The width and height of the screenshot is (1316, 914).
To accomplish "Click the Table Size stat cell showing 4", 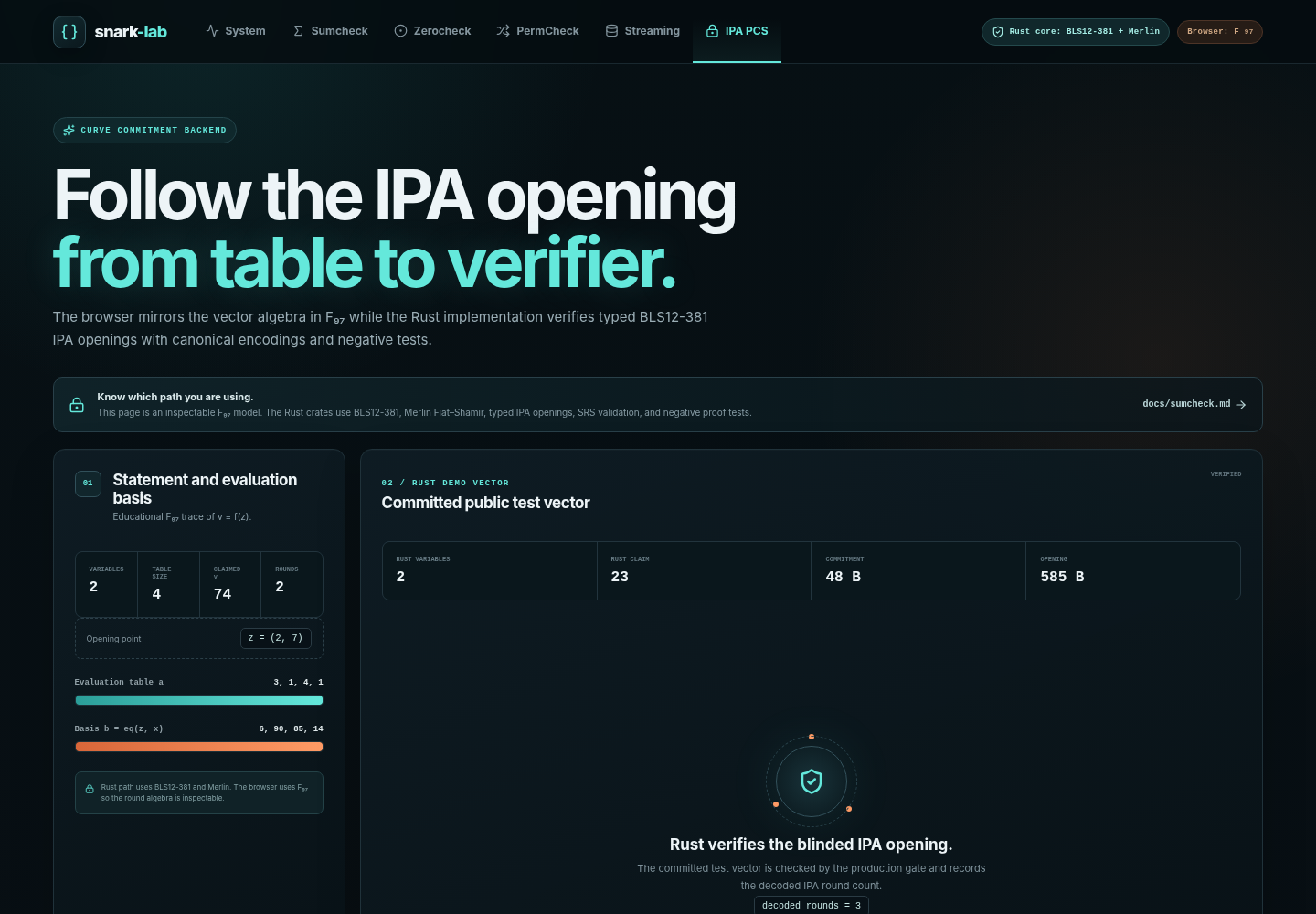I will click(x=168, y=583).
